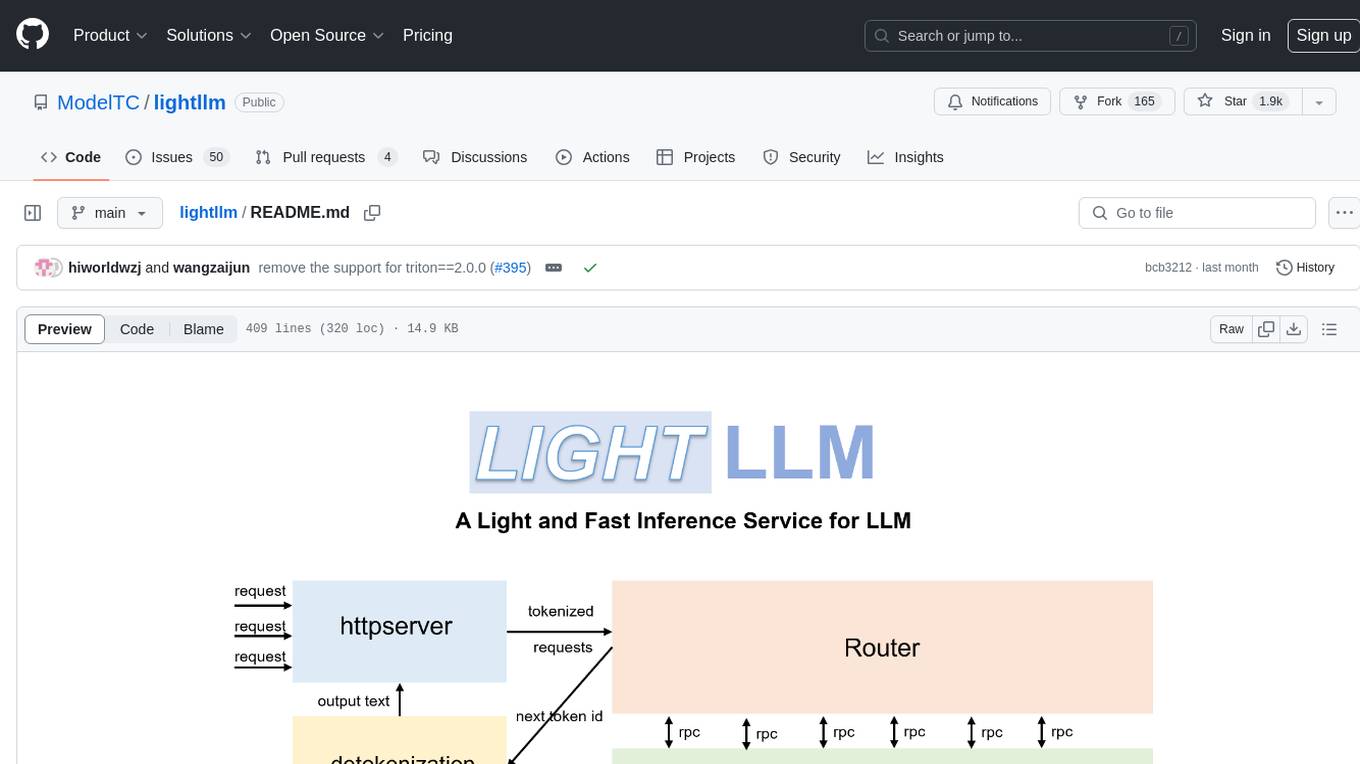Open the star lists dropdown arrow
Screen dimensions: 1360x764
click(x=1319, y=101)
